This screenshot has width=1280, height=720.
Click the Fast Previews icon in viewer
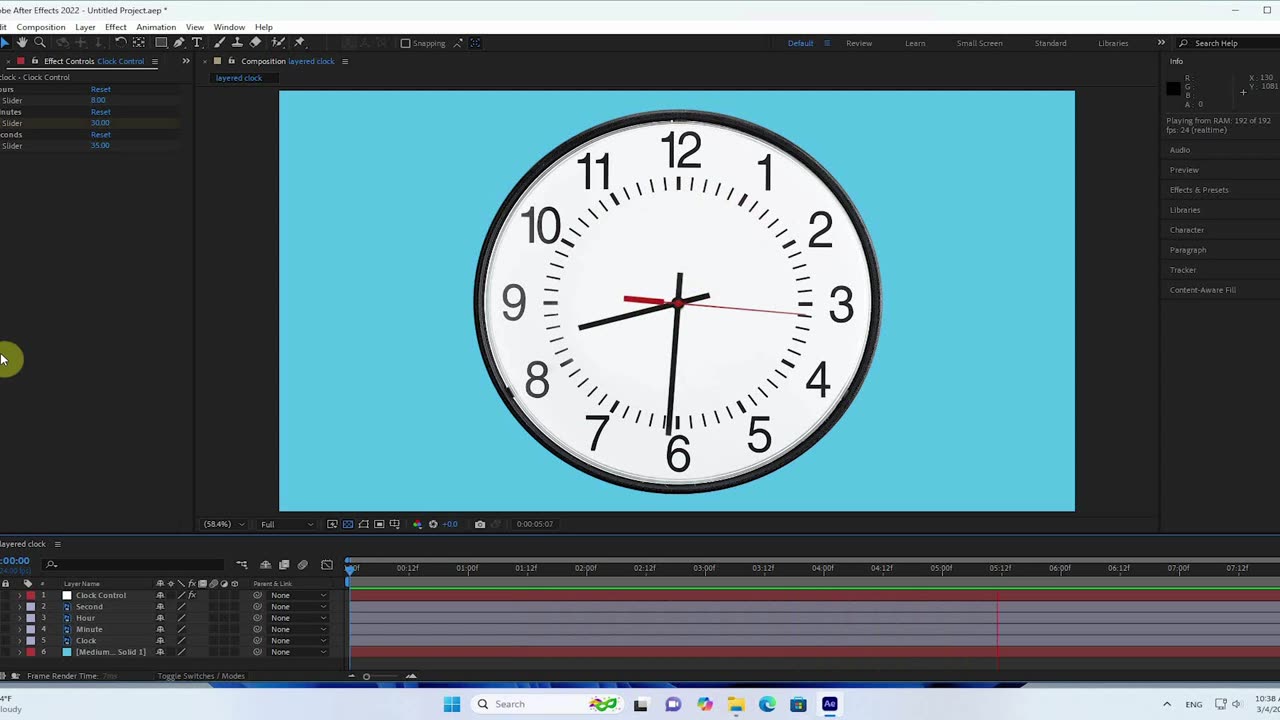pos(332,524)
